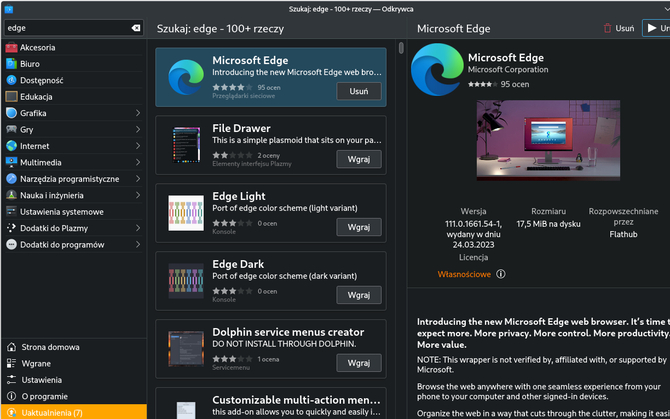Click the Internet globe icon

point(12,146)
